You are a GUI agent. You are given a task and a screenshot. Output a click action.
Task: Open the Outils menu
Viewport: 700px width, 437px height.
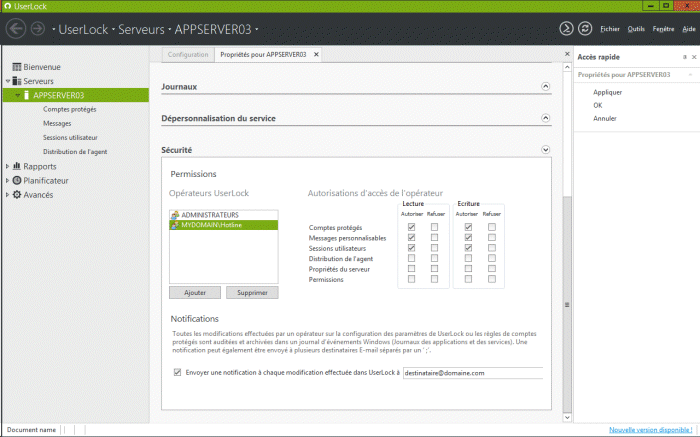pos(636,29)
